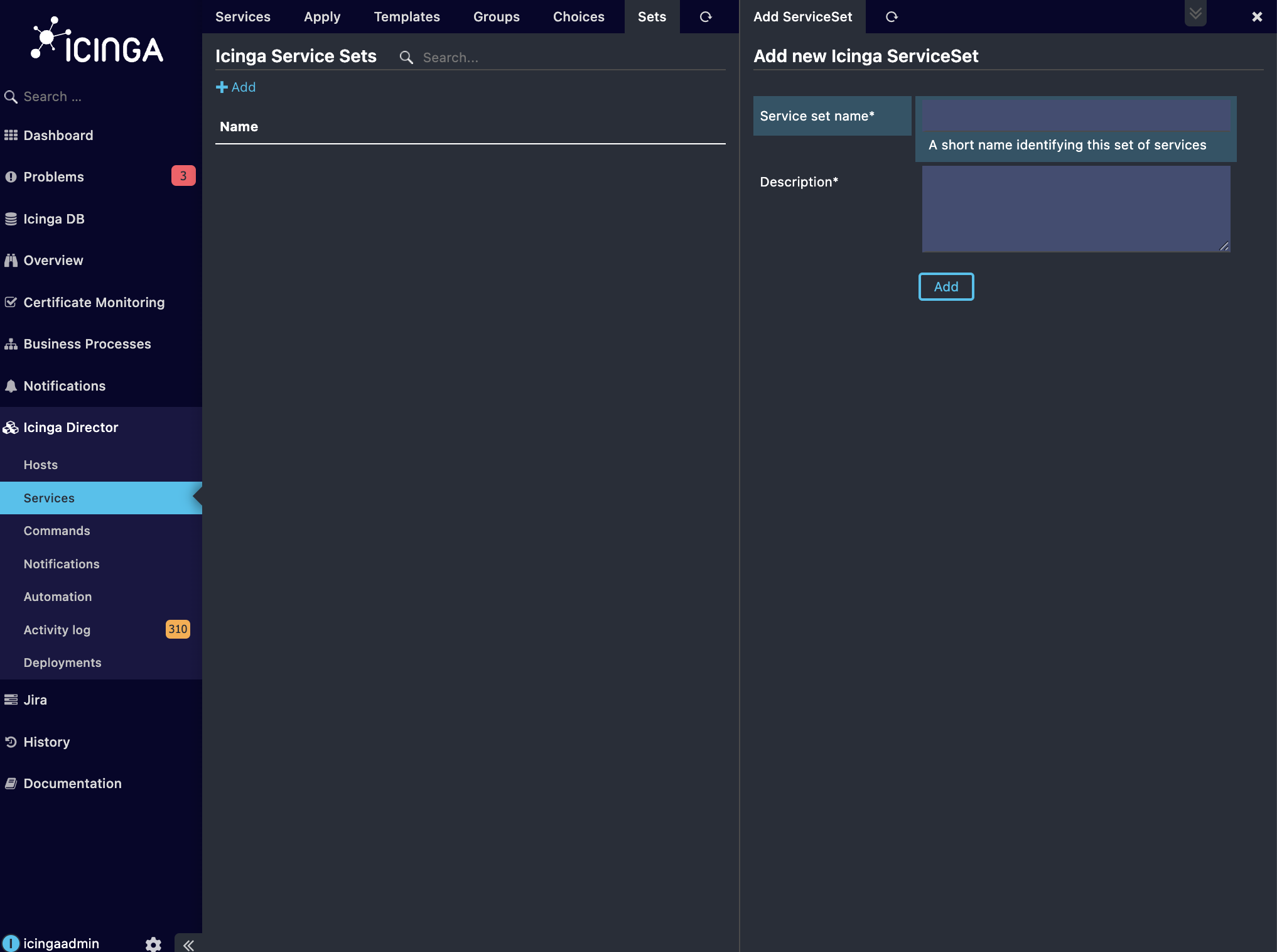Screen dimensions: 1277x952
Task: Close the Add ServiceSet panel
Action: point(1257,17)
